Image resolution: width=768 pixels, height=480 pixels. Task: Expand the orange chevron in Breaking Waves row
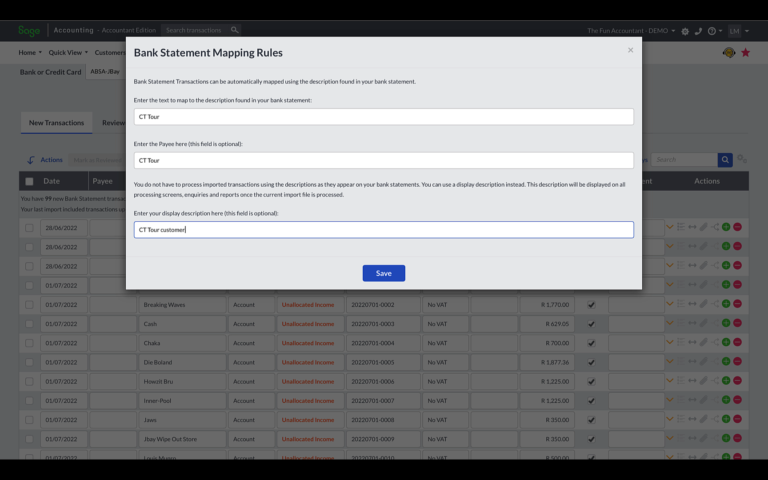670,304
